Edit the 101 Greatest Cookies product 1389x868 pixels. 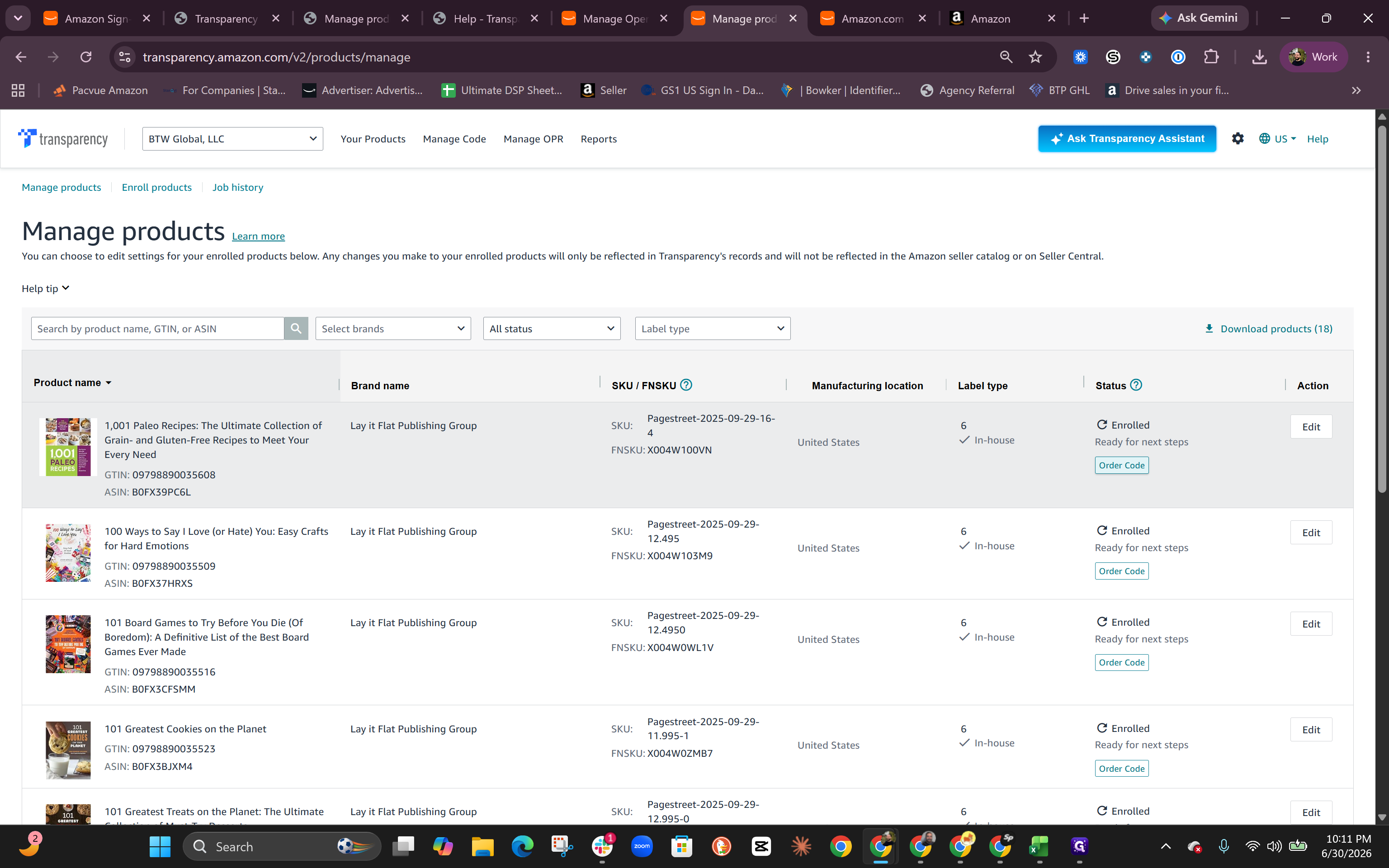point(1311,730)
